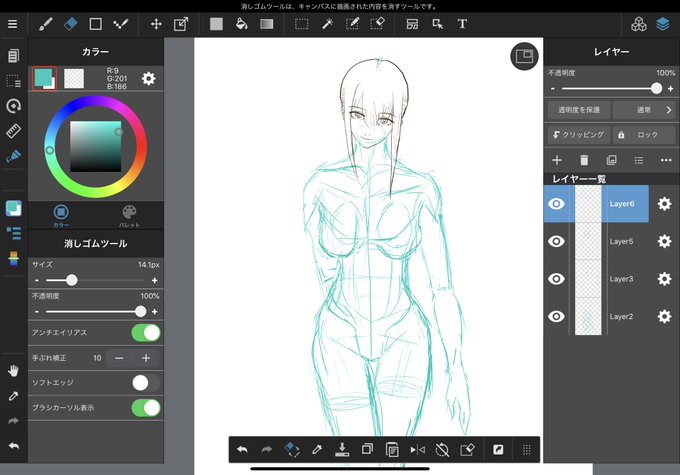Open Layer5 settings gear

(664, 241)
